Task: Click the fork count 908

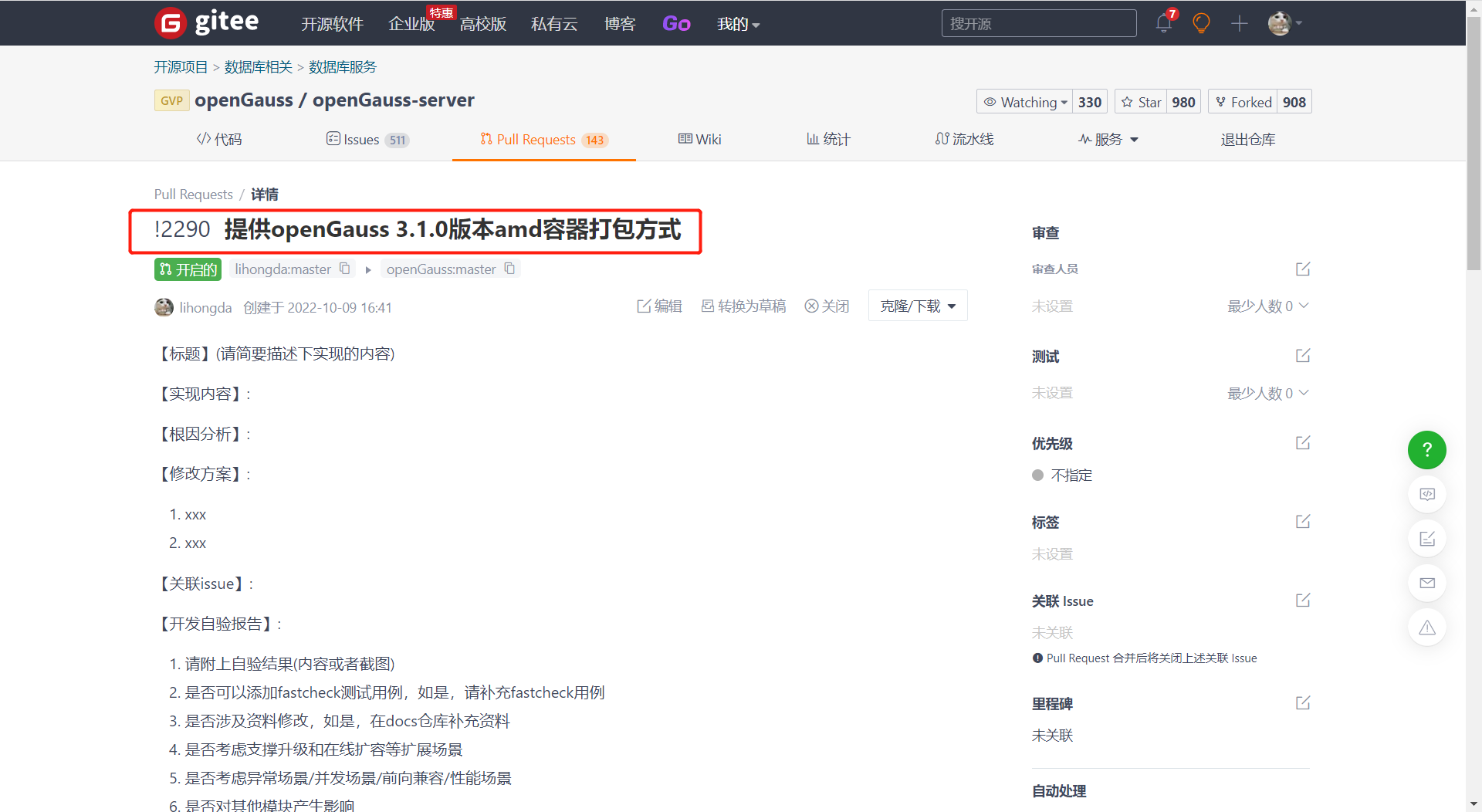Action: (1294, 102)
